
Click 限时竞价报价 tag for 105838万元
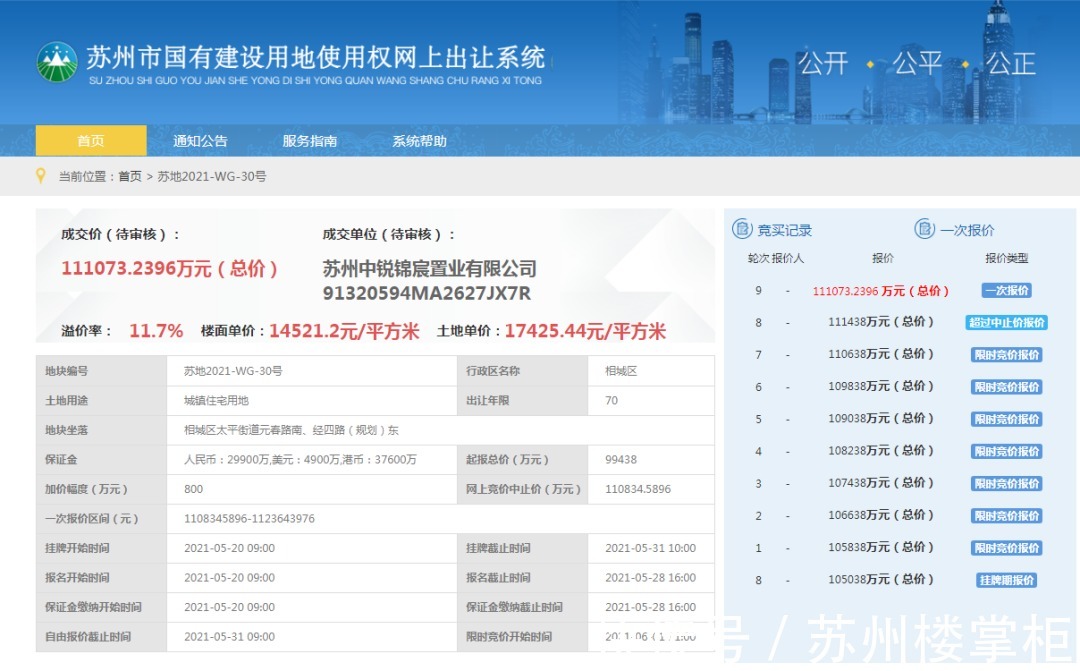(x=1006, y=548)
